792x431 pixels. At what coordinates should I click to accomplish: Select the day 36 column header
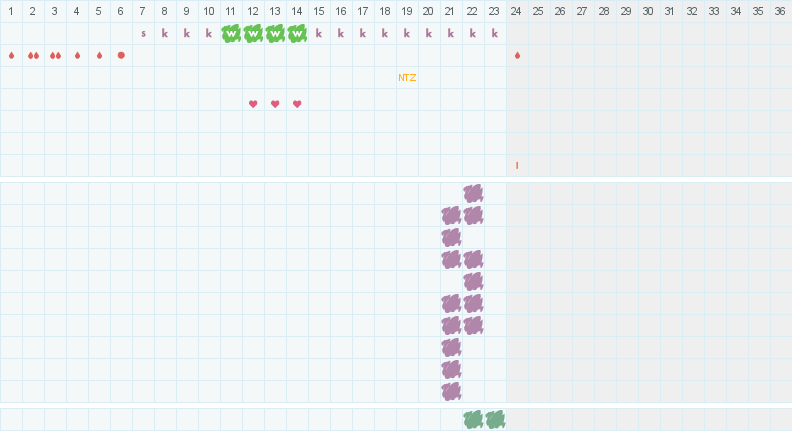coord(780,11)
